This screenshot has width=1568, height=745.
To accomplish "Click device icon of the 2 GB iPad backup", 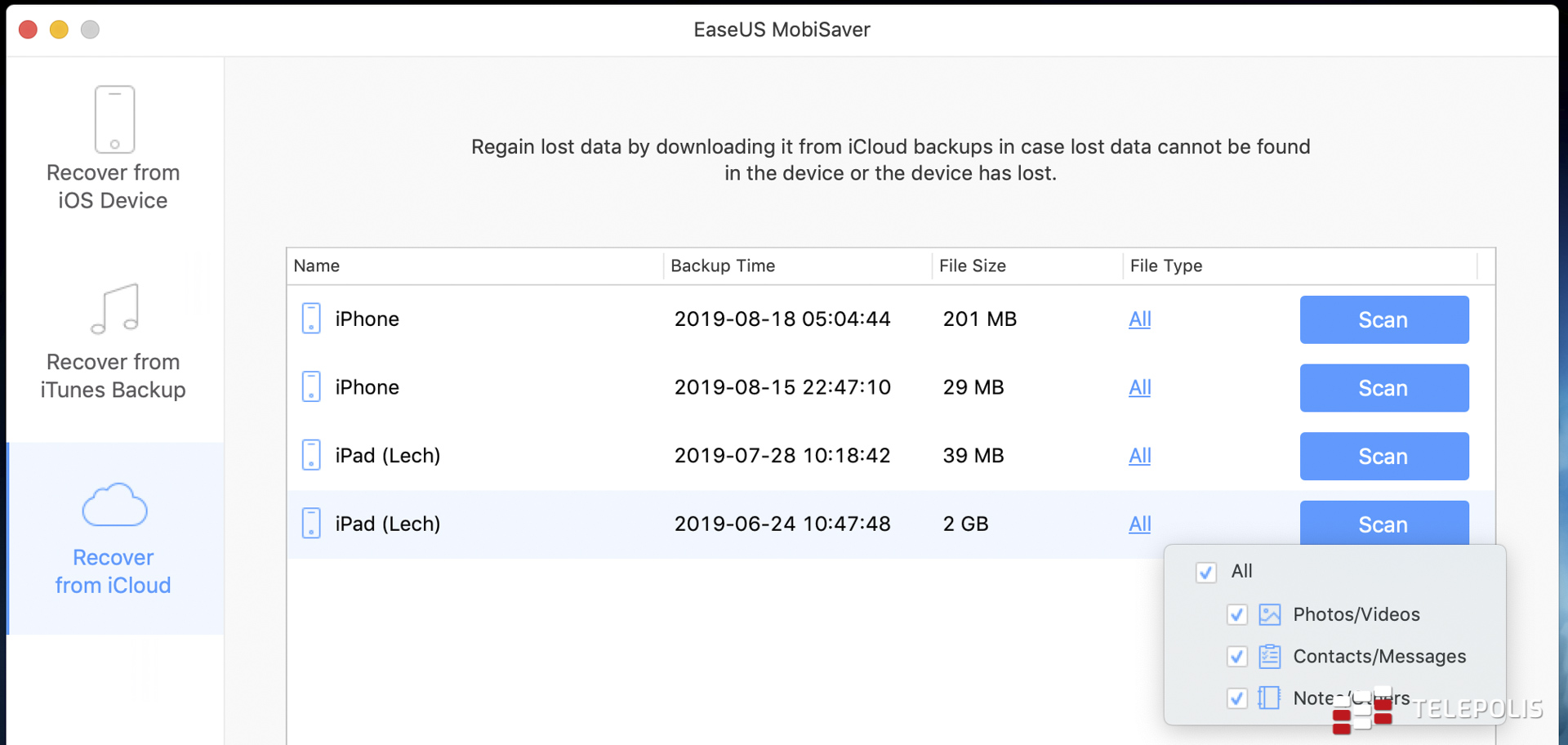I will (x=311, y=524).
